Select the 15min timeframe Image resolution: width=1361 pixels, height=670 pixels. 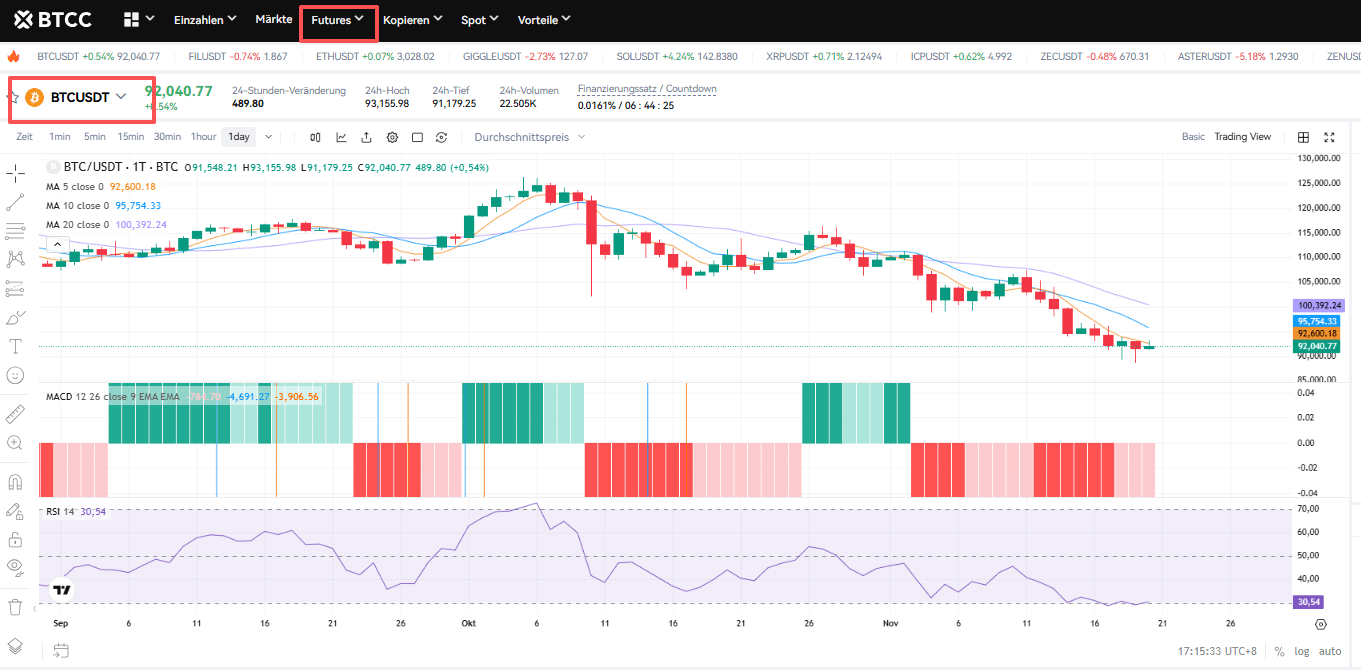pos(130,137)
